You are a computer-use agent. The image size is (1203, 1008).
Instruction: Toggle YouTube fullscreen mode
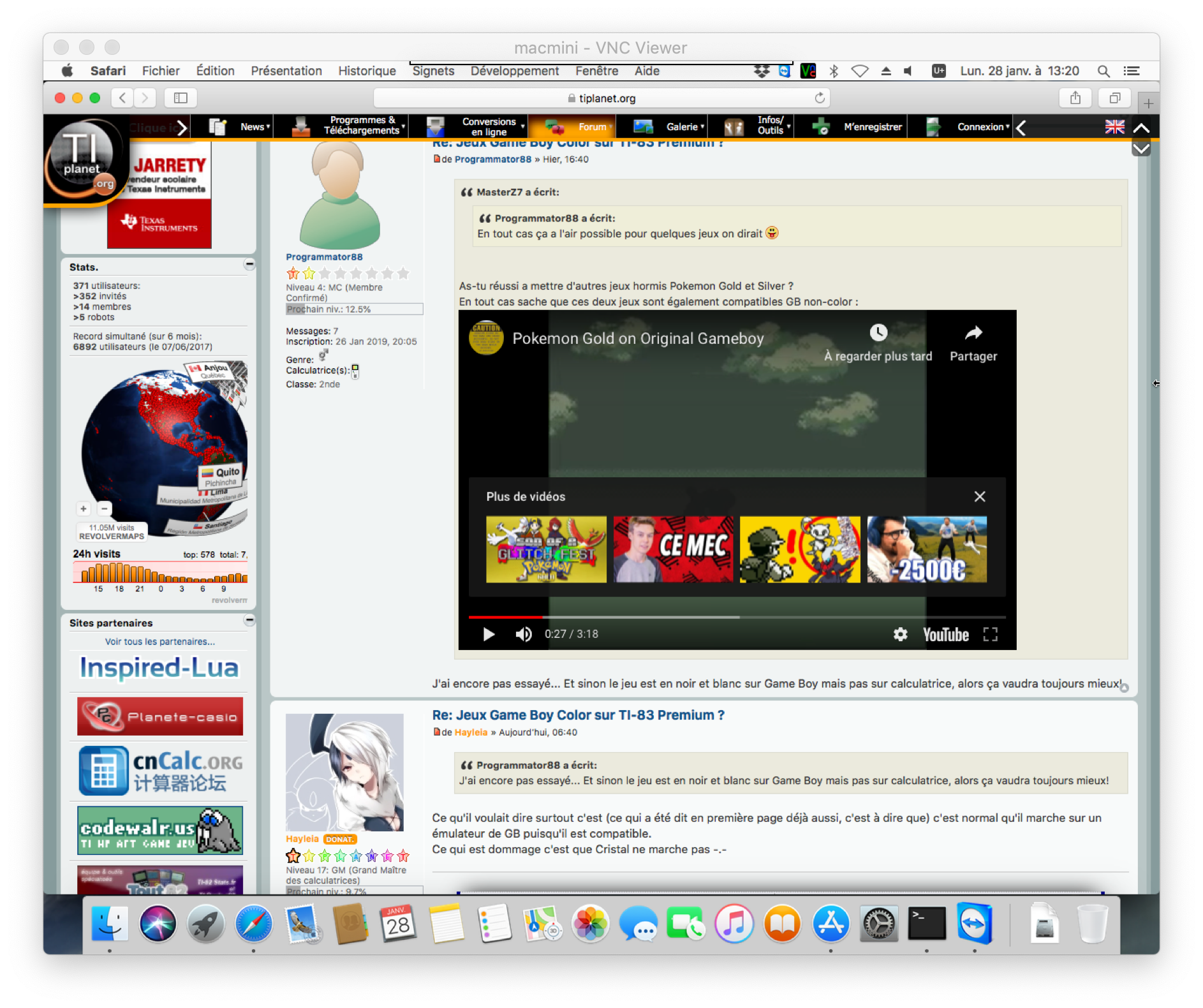pos(990,634)
